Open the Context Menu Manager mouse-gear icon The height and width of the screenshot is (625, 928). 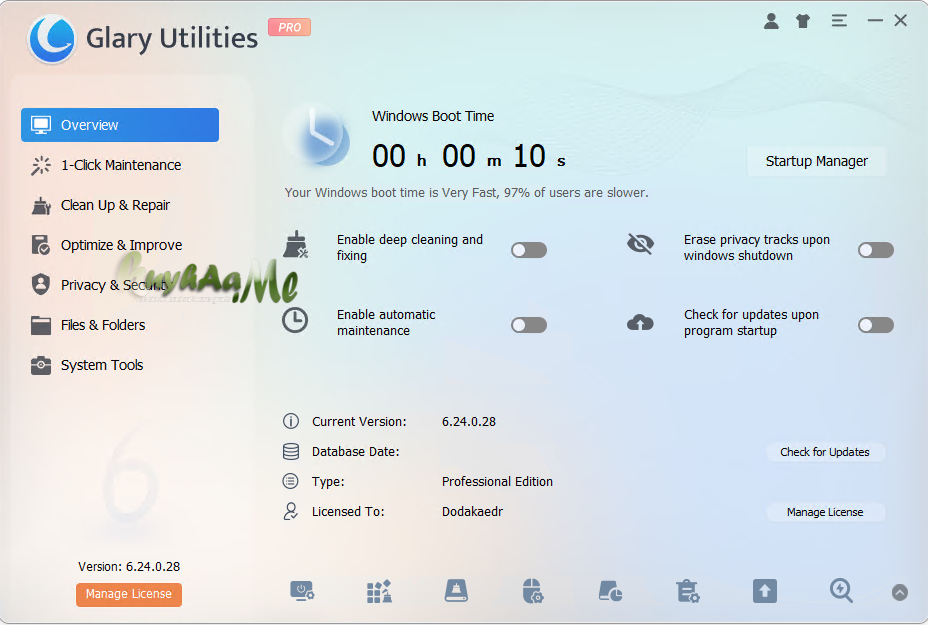533,591
